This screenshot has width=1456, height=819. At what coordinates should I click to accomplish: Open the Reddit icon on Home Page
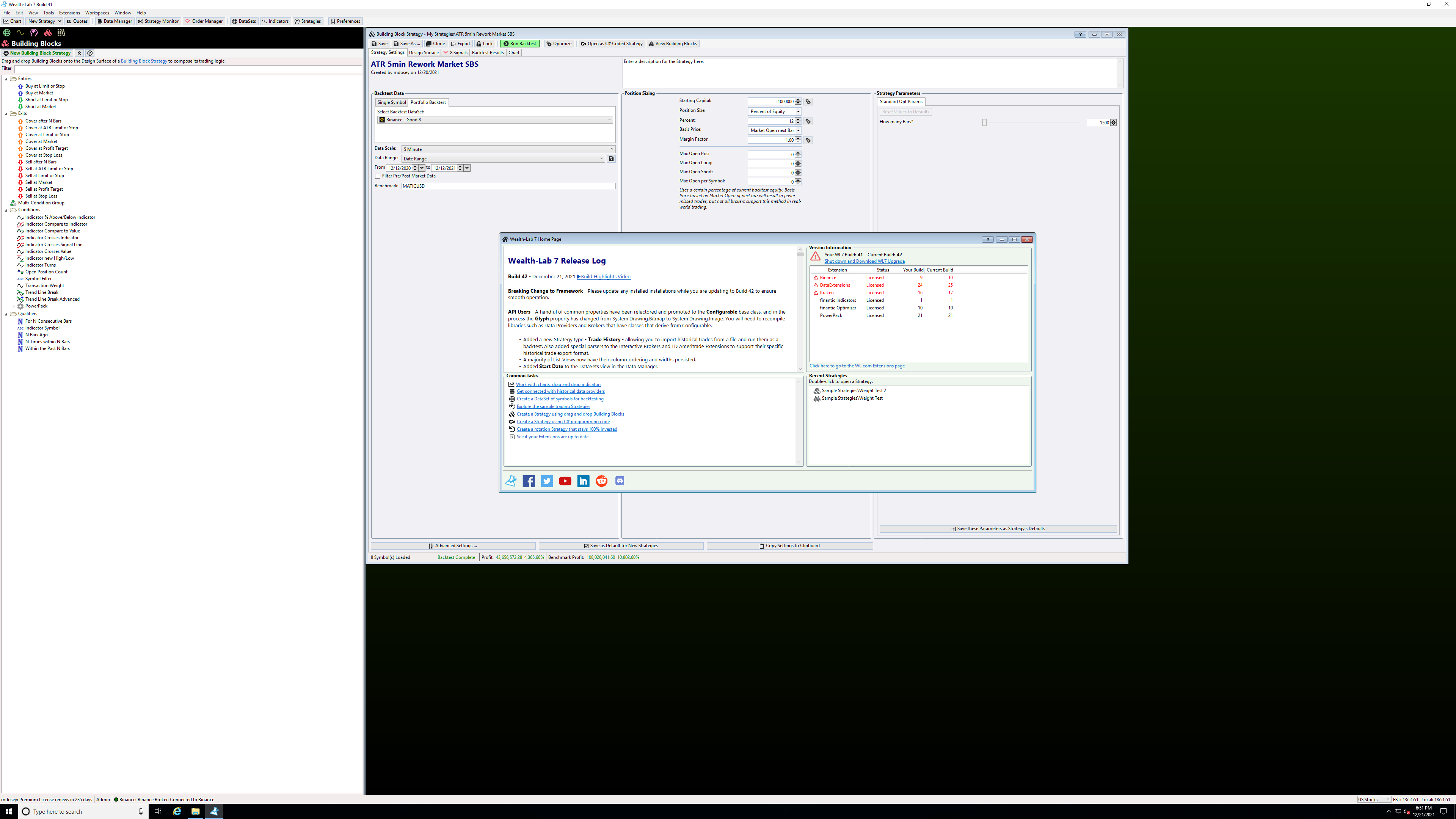(x=601, y=481)
